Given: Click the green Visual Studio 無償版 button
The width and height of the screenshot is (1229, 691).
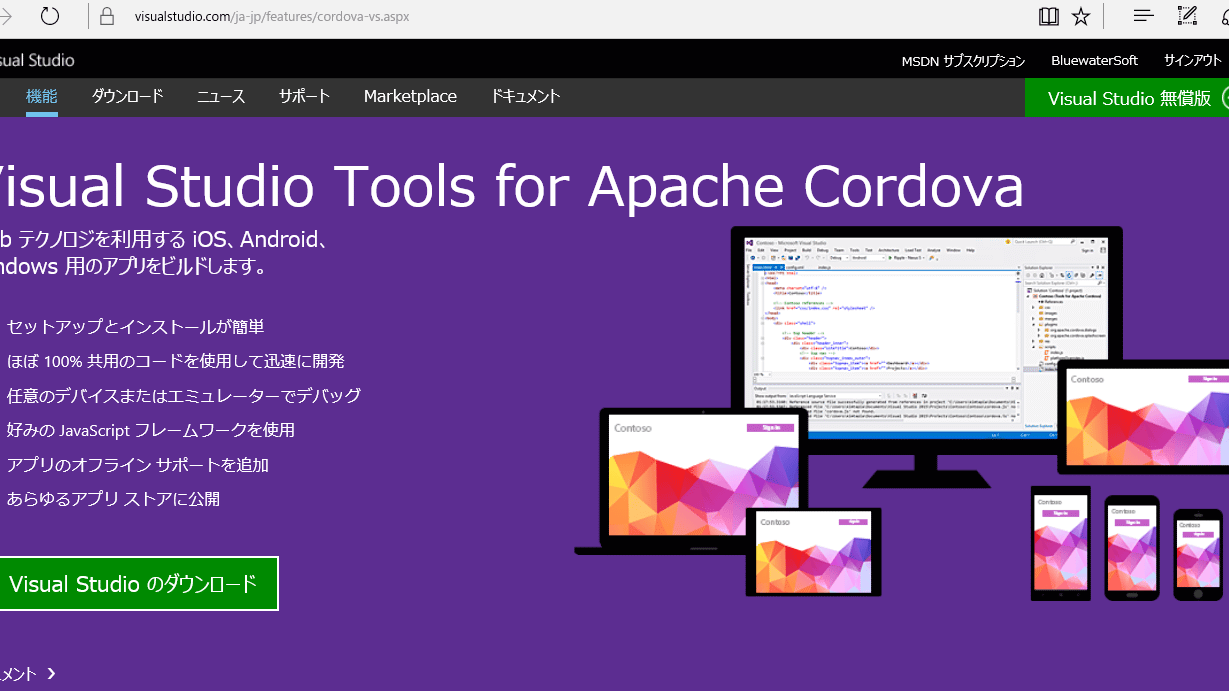Looking at the screenshot, I should pos(1128,98).
